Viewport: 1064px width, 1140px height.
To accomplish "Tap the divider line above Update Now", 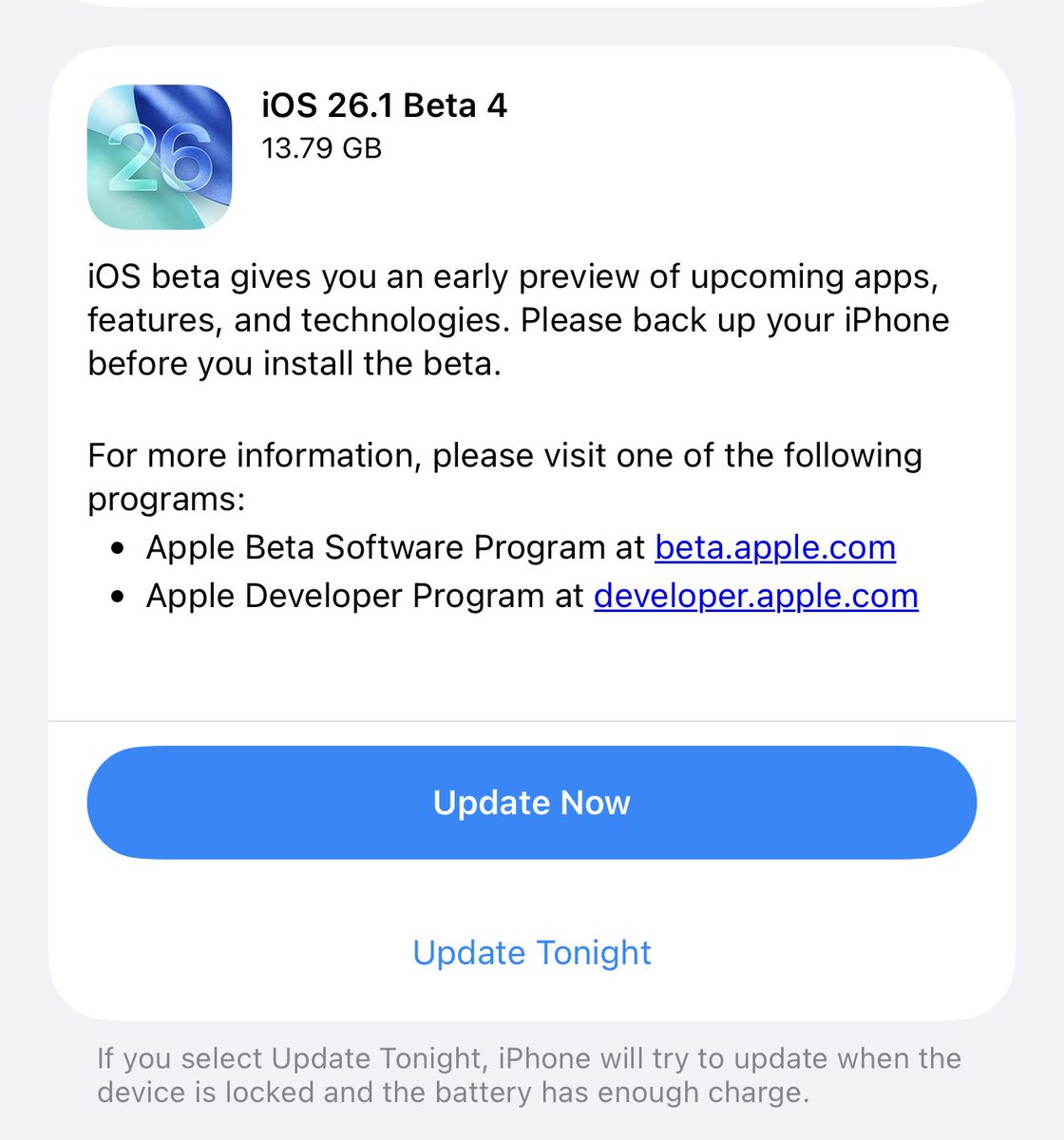I will pos(532,721).
